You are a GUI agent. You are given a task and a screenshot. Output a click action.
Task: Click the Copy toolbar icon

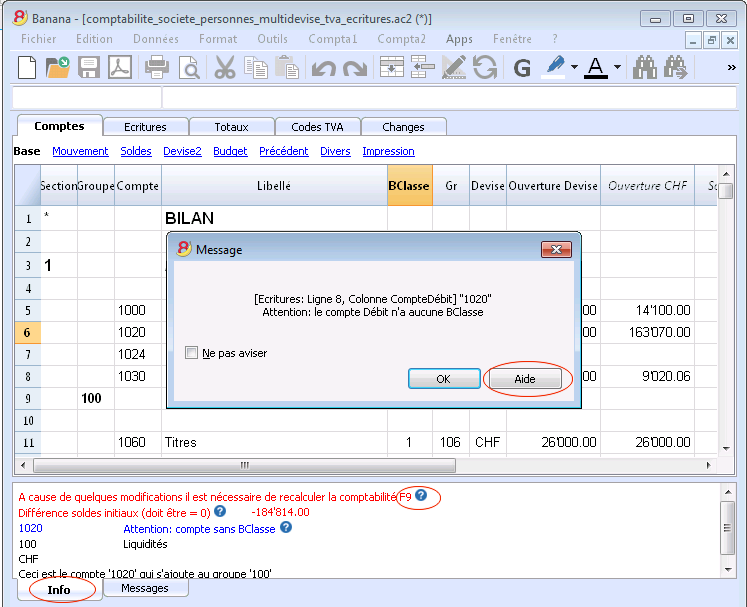[x=256, y=67]
